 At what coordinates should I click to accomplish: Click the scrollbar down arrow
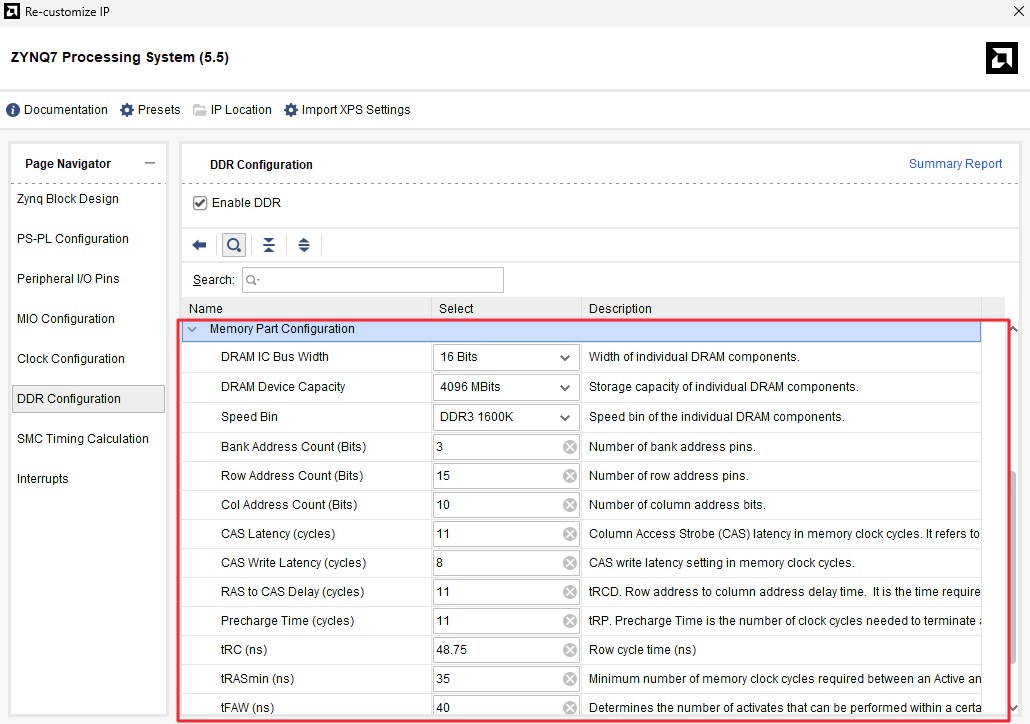(x=1014, y=708)
